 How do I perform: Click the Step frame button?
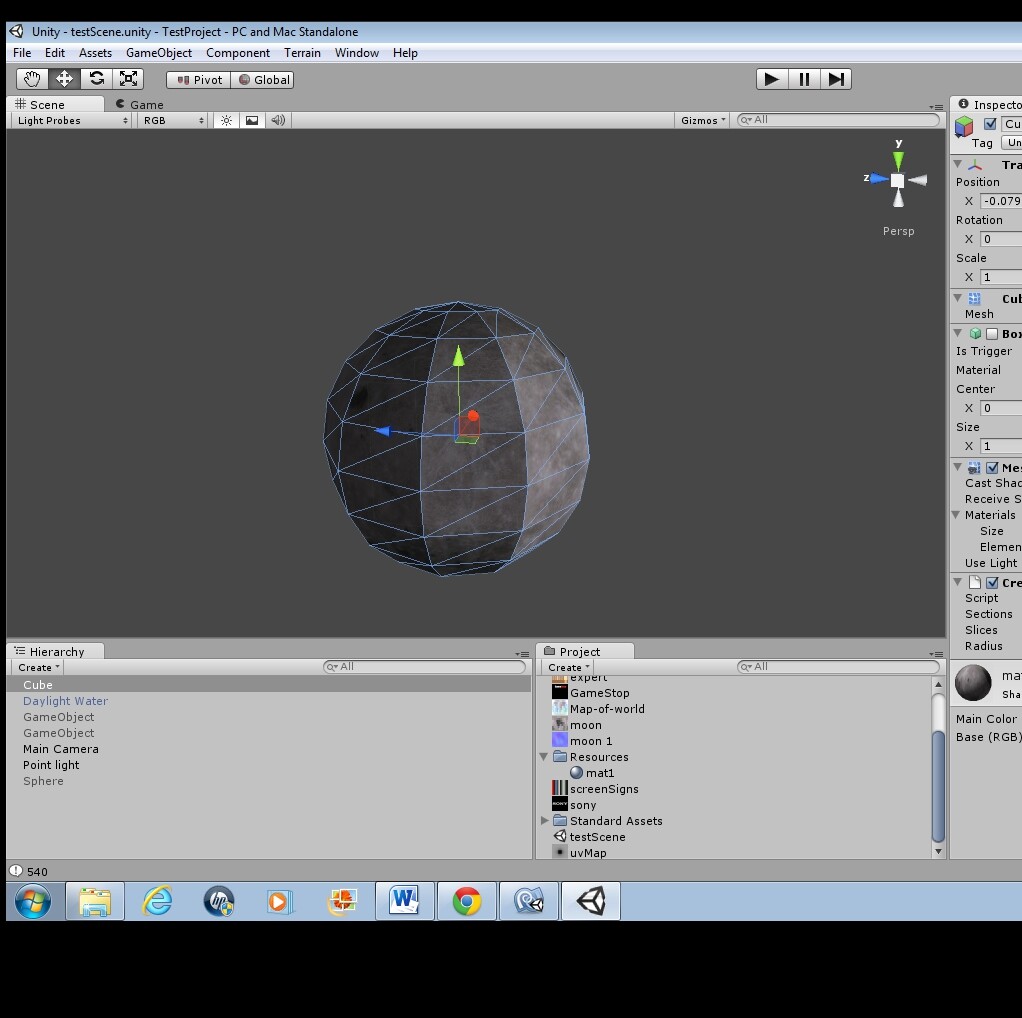point(837,78)
